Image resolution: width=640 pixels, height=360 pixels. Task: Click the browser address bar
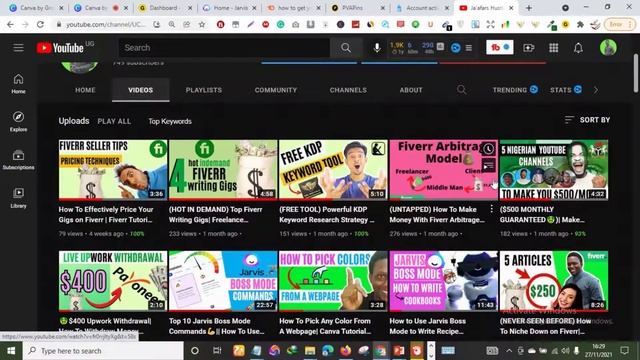[106, 24]
